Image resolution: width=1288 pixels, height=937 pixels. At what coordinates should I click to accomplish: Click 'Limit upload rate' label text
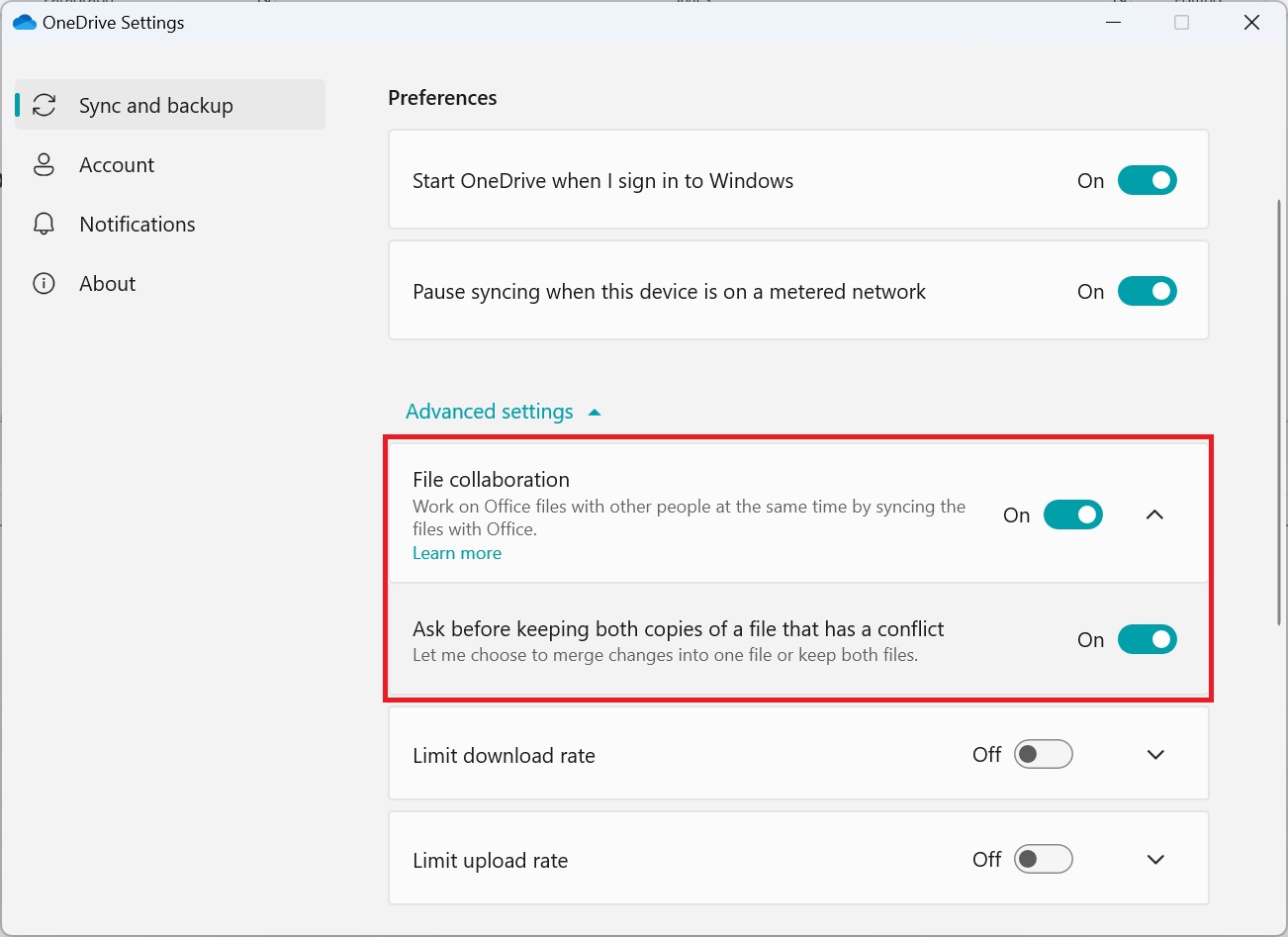[491, 861]
